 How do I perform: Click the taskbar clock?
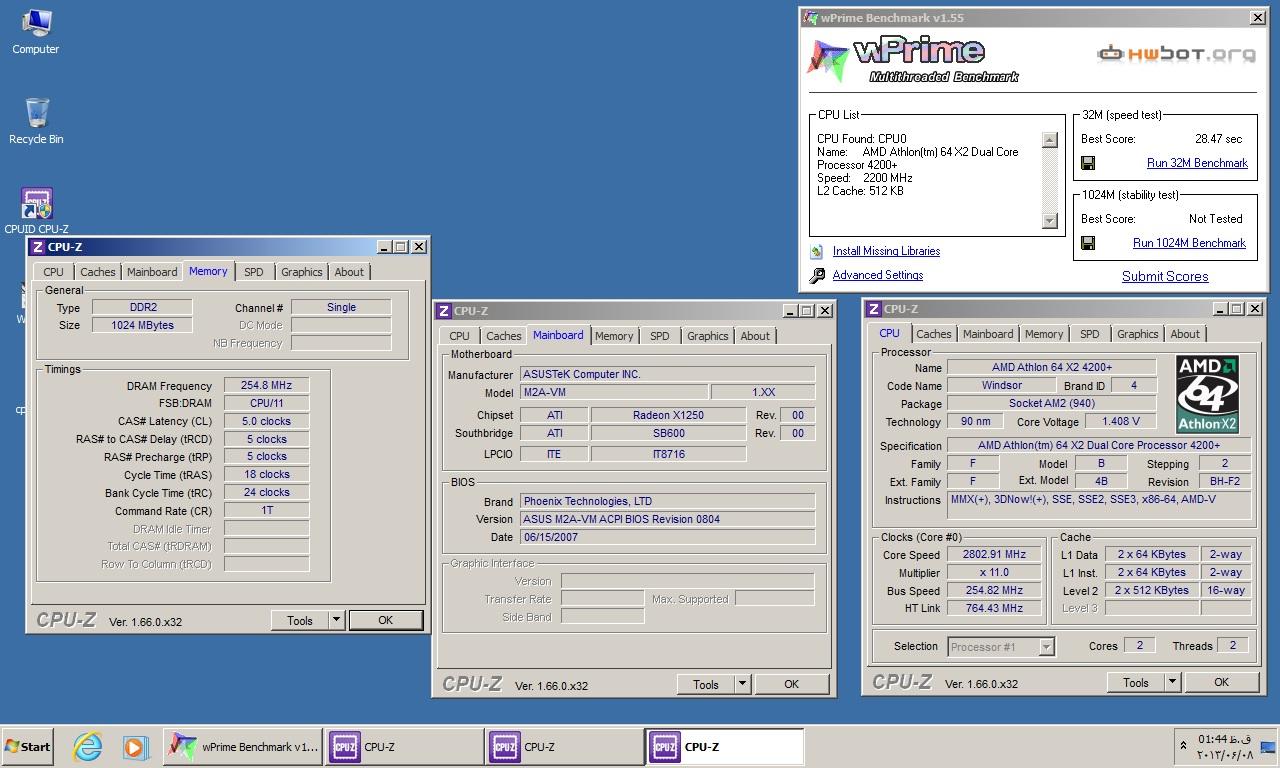(1225, 746)
